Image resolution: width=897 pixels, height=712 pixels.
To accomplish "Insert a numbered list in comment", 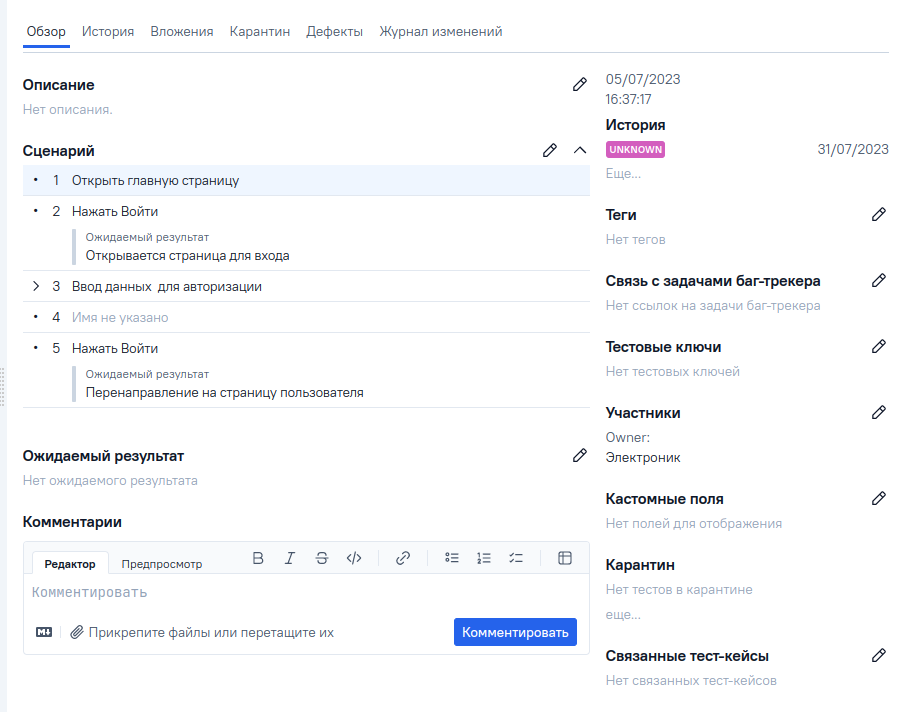I will (x=484, y=559).
